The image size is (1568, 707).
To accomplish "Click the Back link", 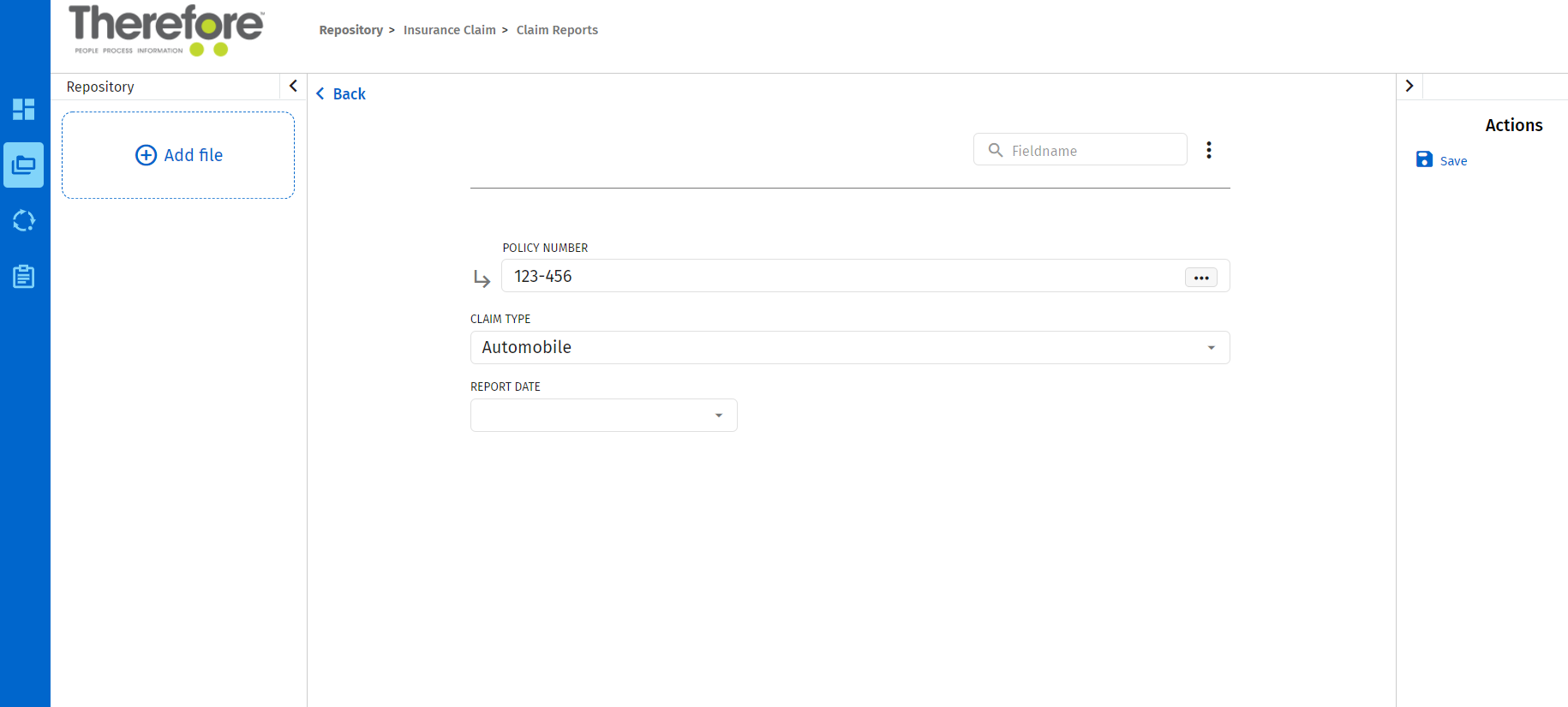I will point(342,94).
